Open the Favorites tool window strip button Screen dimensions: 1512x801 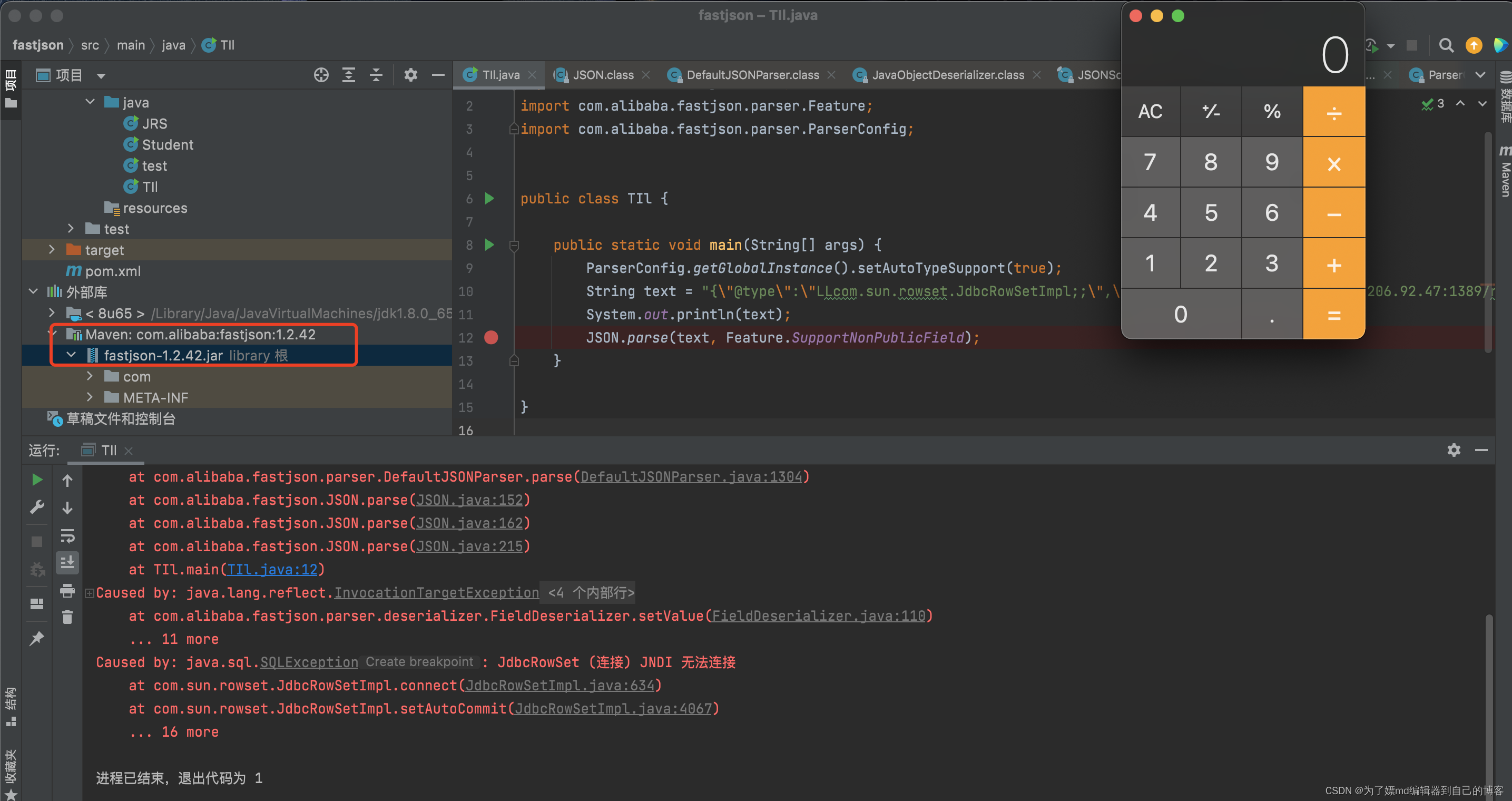tap(11, 774)
